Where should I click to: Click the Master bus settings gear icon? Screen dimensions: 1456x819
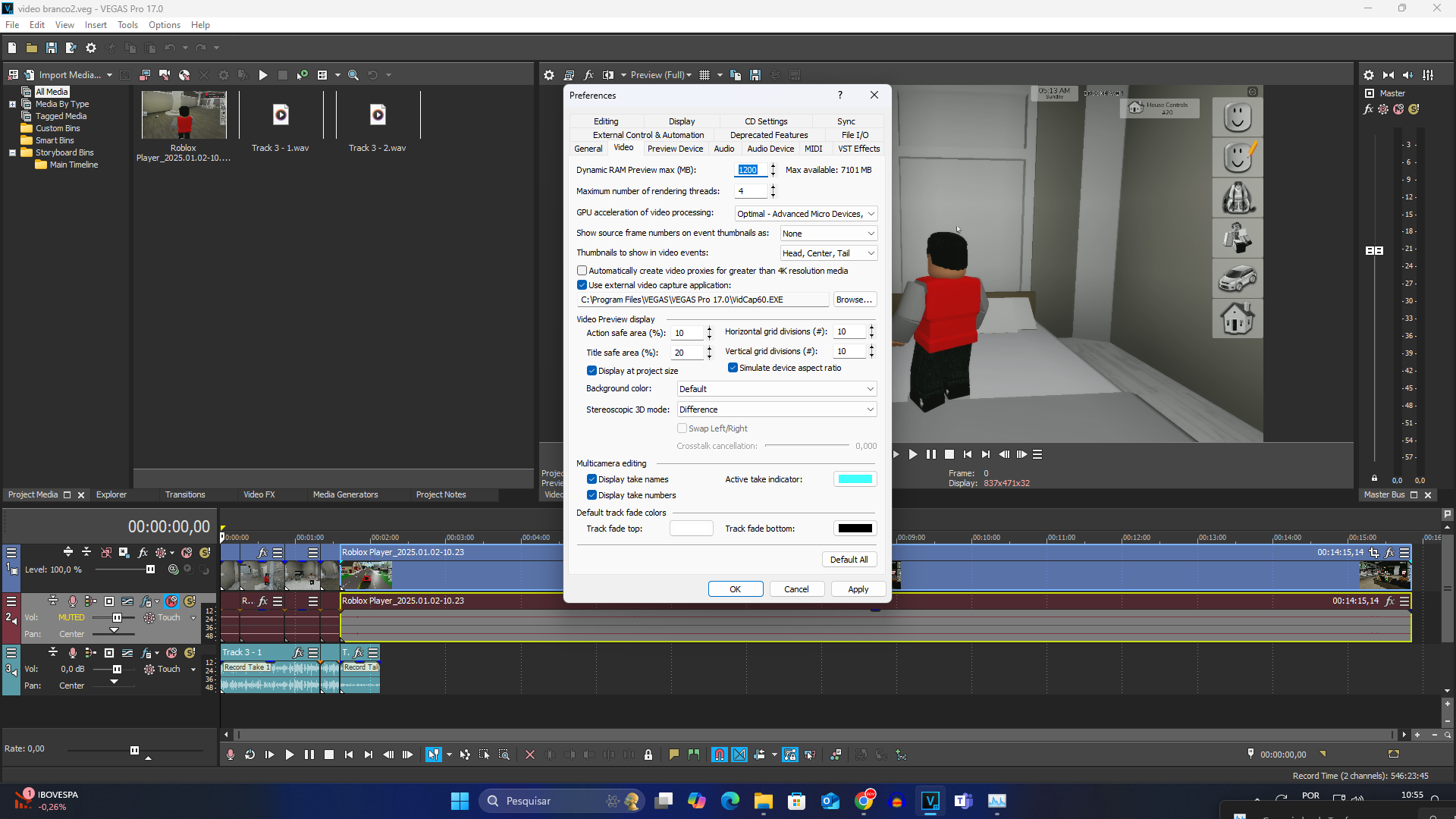(x=1369, y=75)
